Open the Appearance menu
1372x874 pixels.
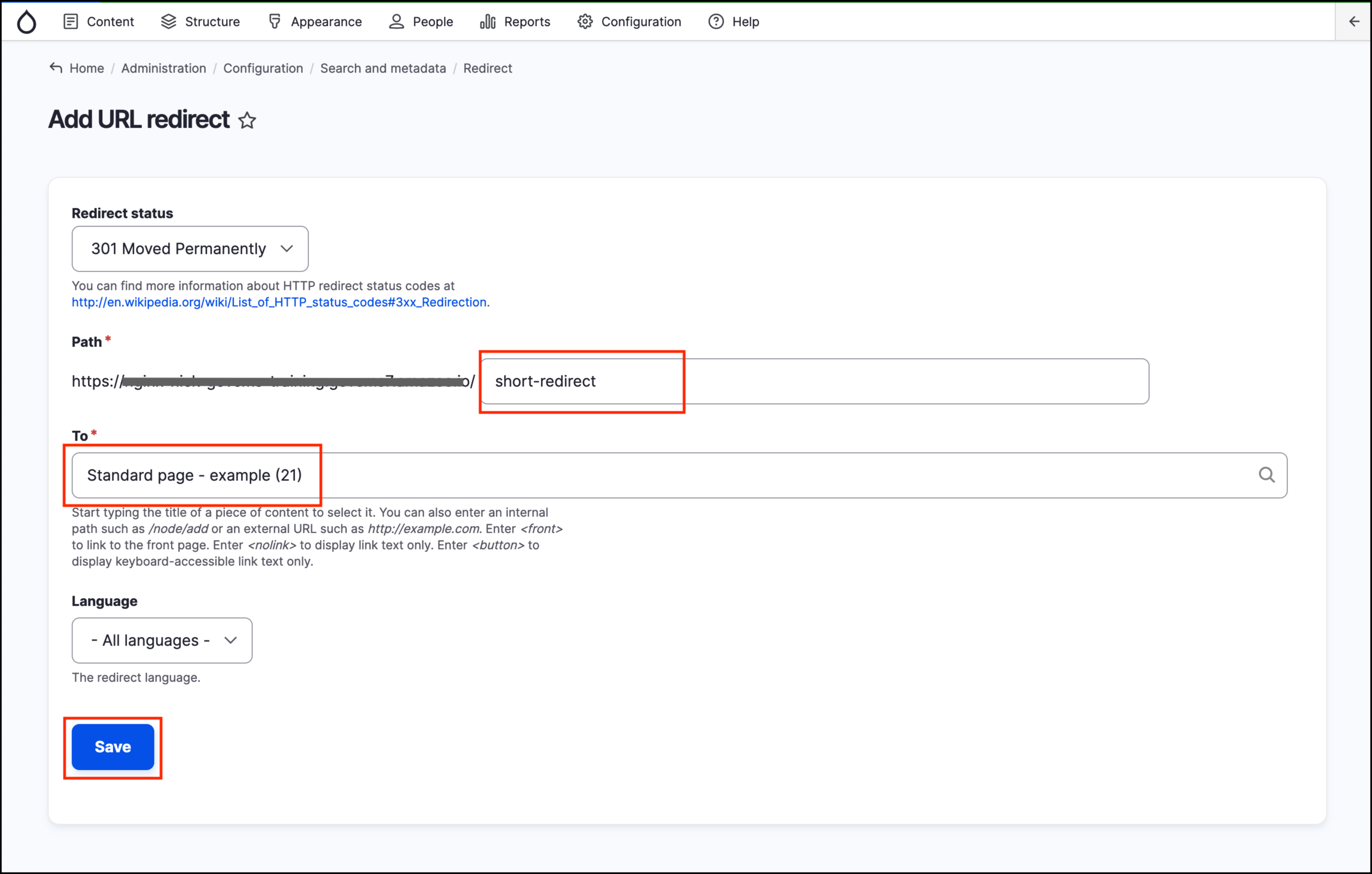[x=315, y=22]
